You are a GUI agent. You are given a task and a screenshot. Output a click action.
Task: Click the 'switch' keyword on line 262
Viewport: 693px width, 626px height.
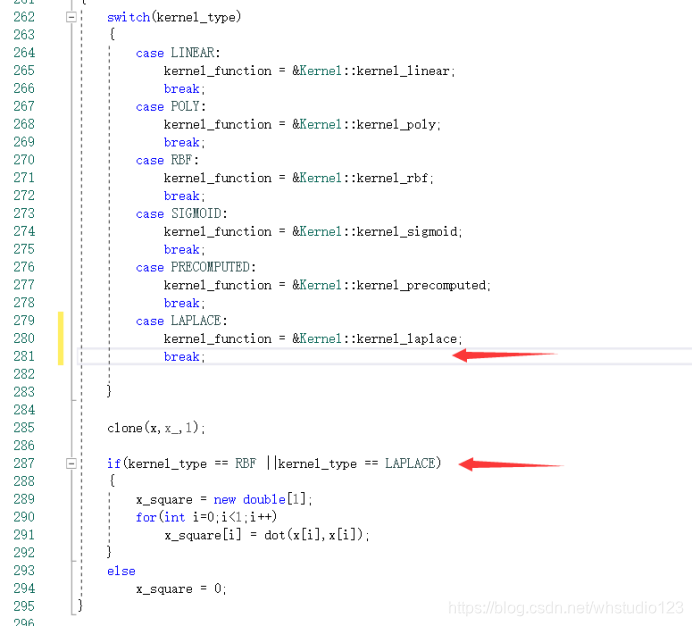click(x=129, y=17)
